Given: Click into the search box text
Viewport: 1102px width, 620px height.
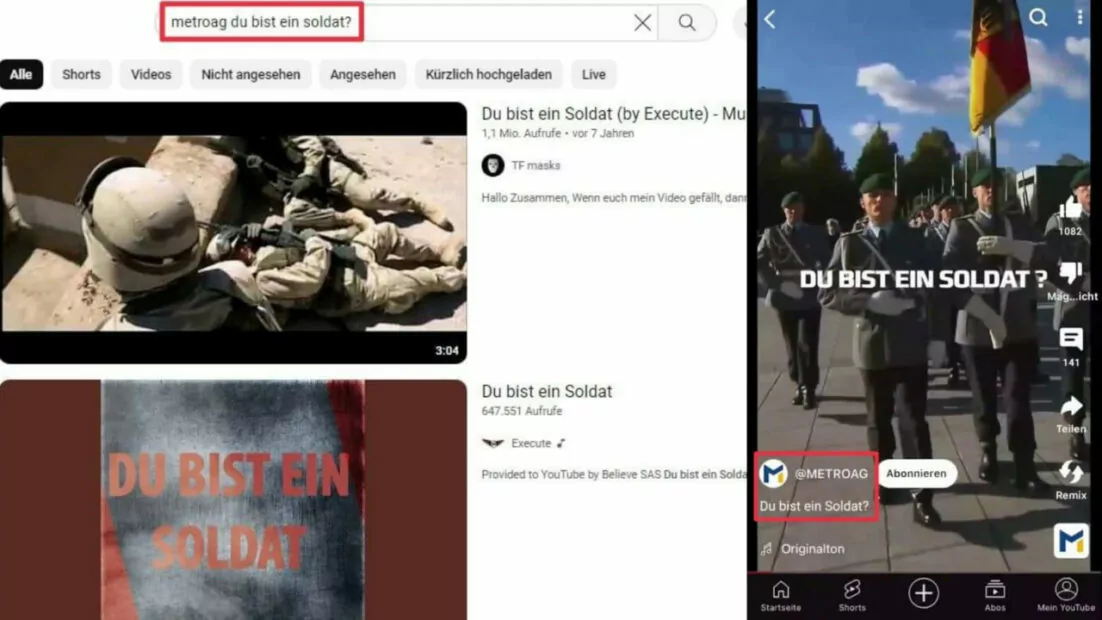Looking at the screenshot, I should click(261, 22).
